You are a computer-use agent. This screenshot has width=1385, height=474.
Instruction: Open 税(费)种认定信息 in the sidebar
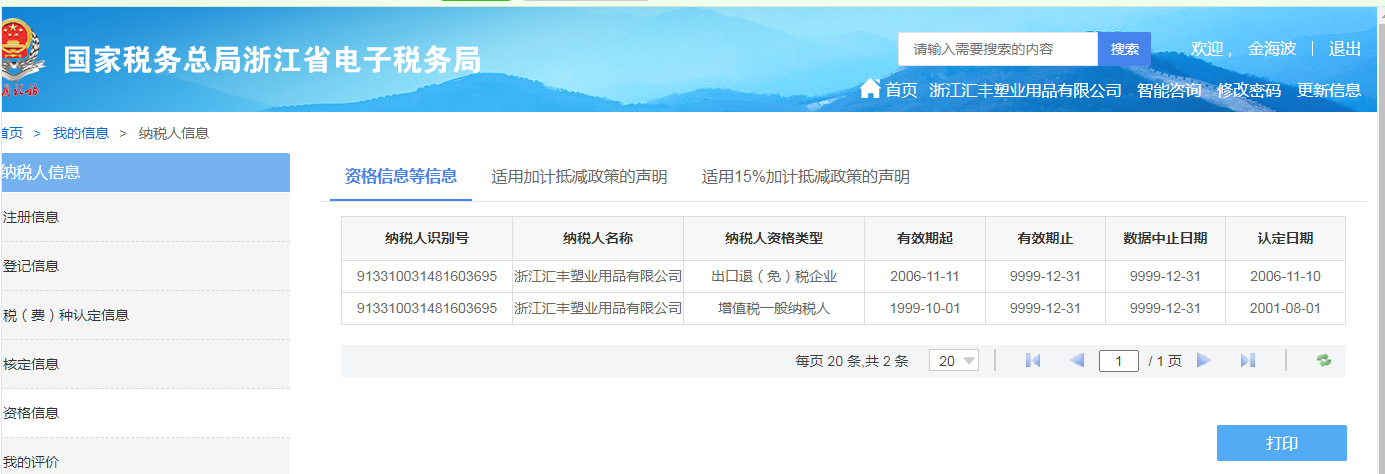coord(66,315)
